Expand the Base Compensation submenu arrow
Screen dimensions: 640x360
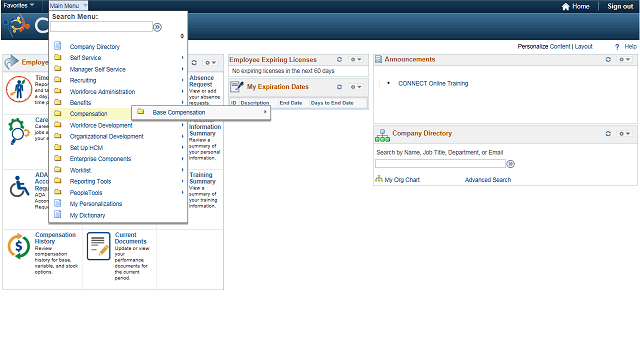265,112
